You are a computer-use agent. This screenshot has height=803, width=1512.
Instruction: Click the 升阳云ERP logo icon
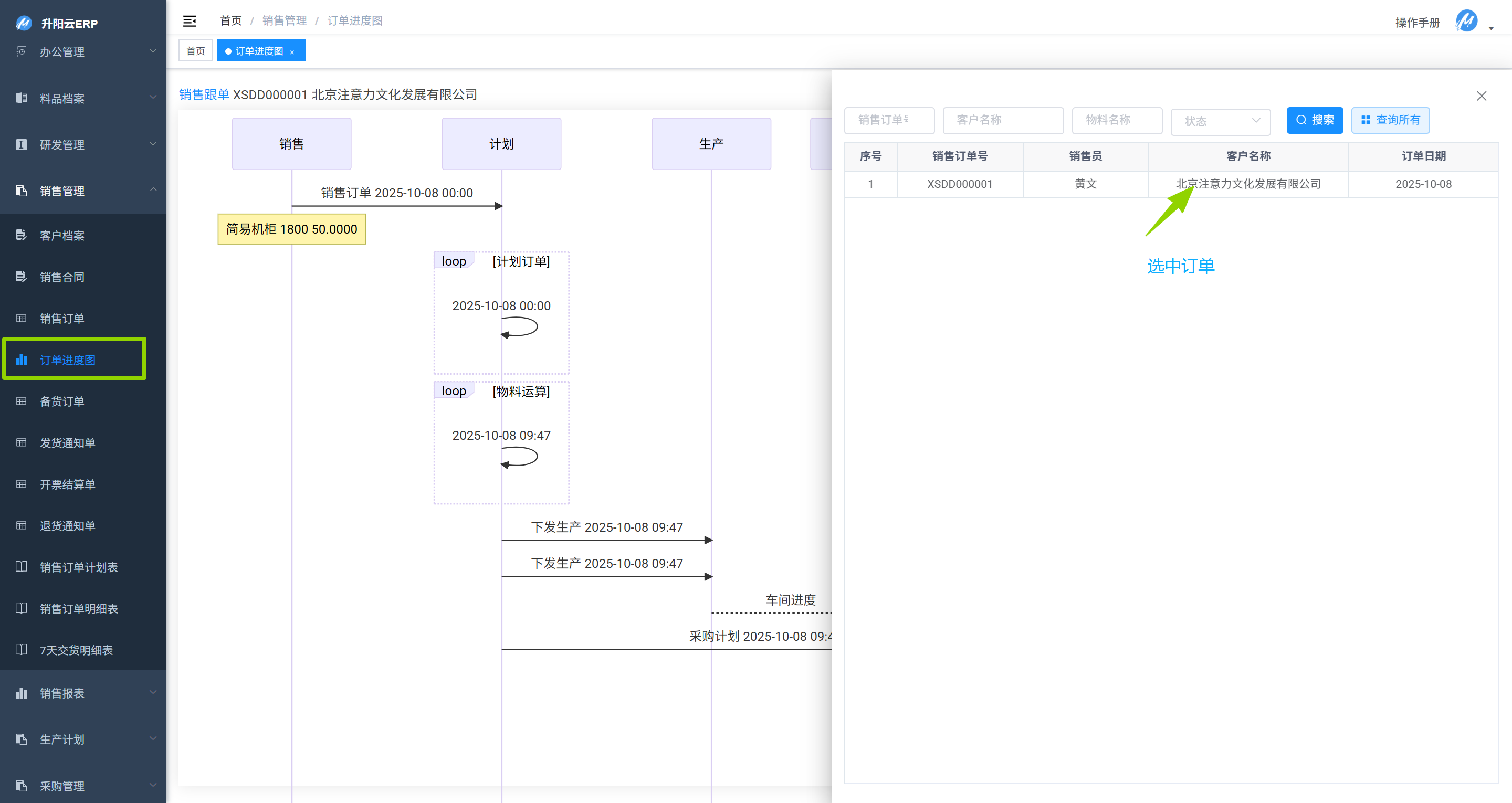24,23
